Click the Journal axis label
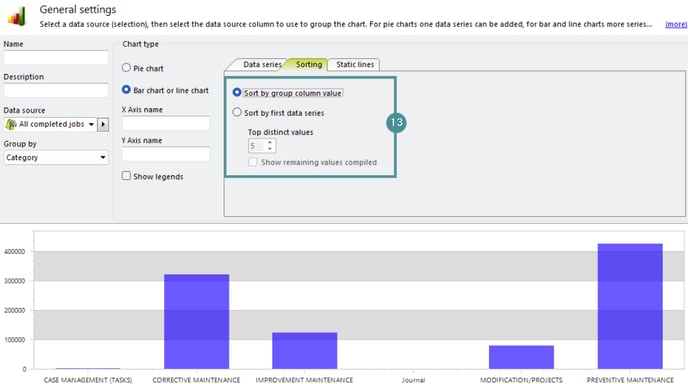This screenshot has width=688, height=384. point(413,380)
